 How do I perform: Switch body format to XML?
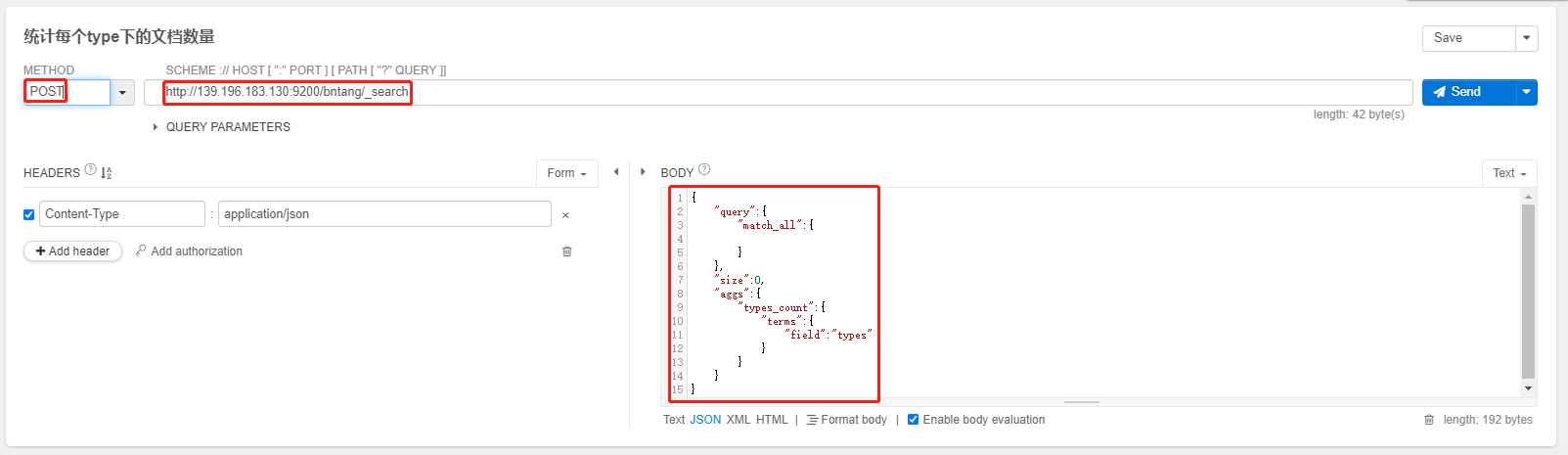coord(739,420)
